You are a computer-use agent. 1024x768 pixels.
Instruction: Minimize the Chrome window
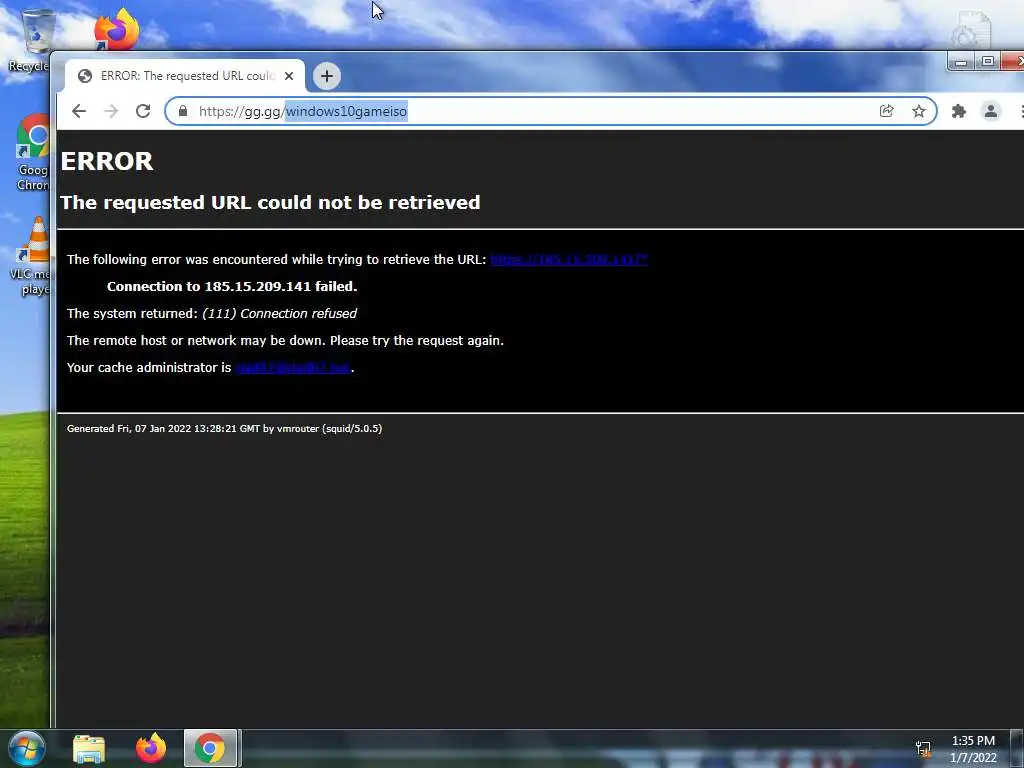(961, 61)
